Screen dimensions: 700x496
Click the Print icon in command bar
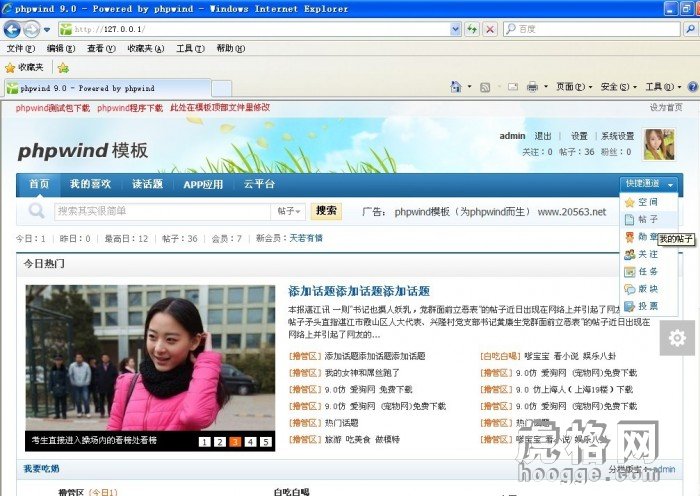532,87
